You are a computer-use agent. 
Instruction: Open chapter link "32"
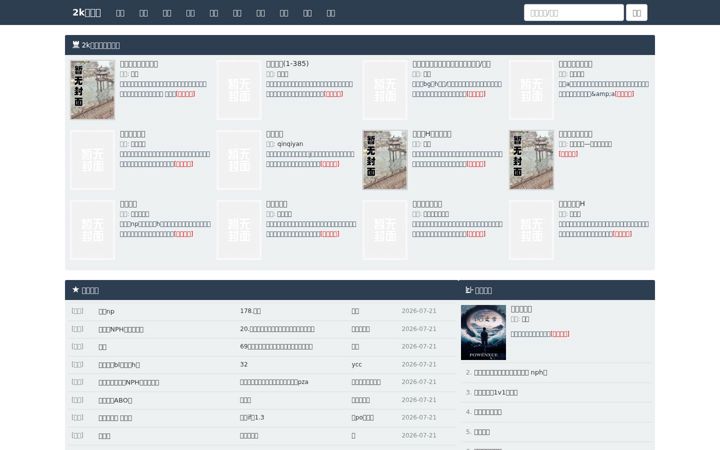244,364
